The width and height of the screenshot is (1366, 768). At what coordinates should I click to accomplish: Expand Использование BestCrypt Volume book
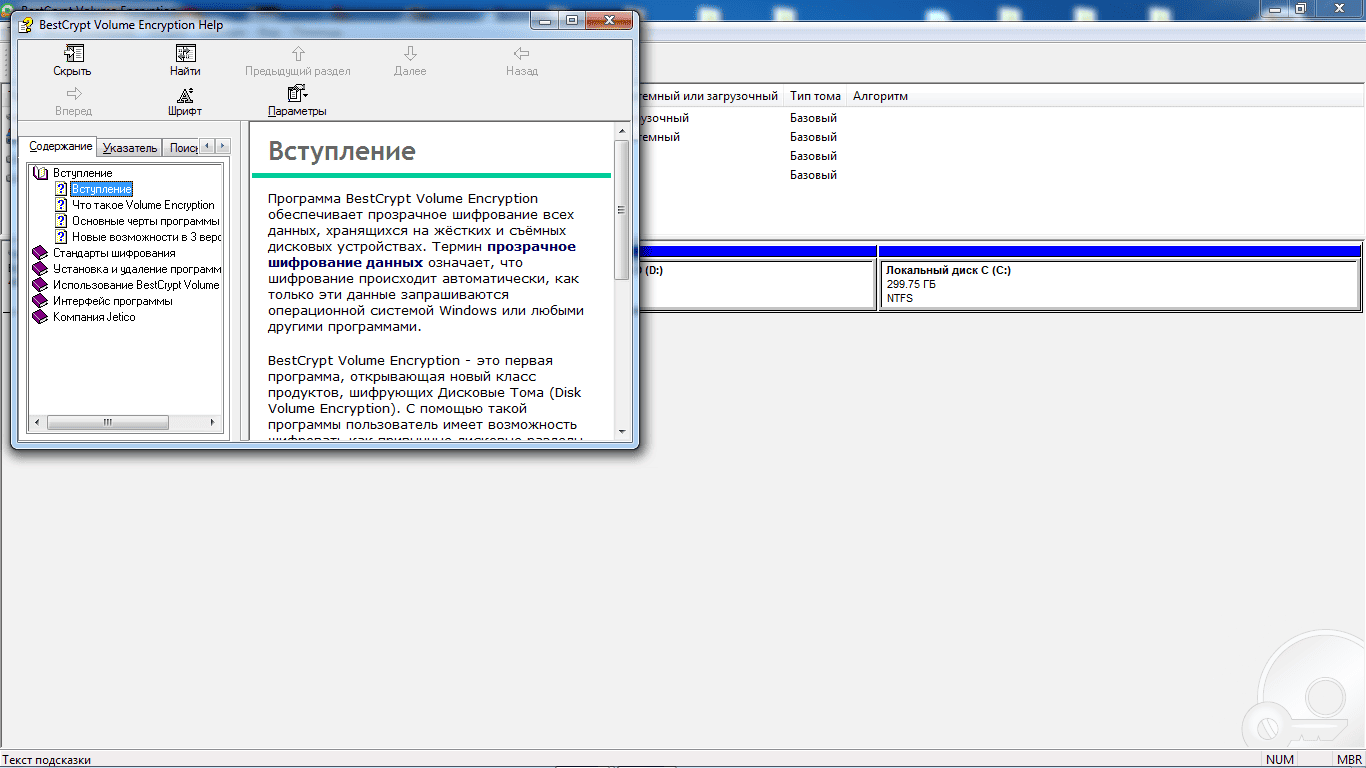coord(136,285)
